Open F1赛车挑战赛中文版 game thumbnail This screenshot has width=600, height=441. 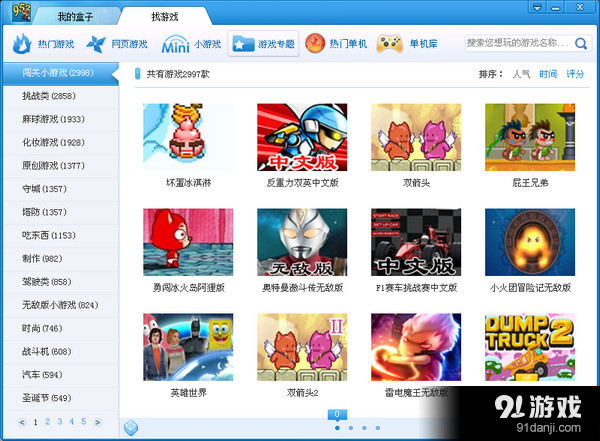tap(416, 242)
